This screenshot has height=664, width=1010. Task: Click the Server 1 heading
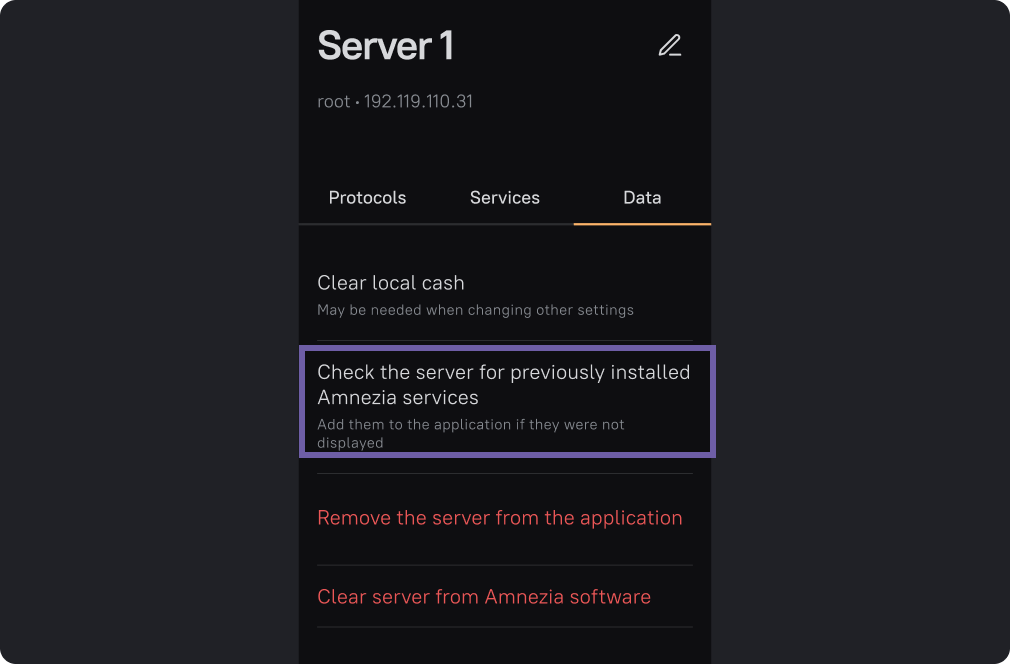pos(385,46)
